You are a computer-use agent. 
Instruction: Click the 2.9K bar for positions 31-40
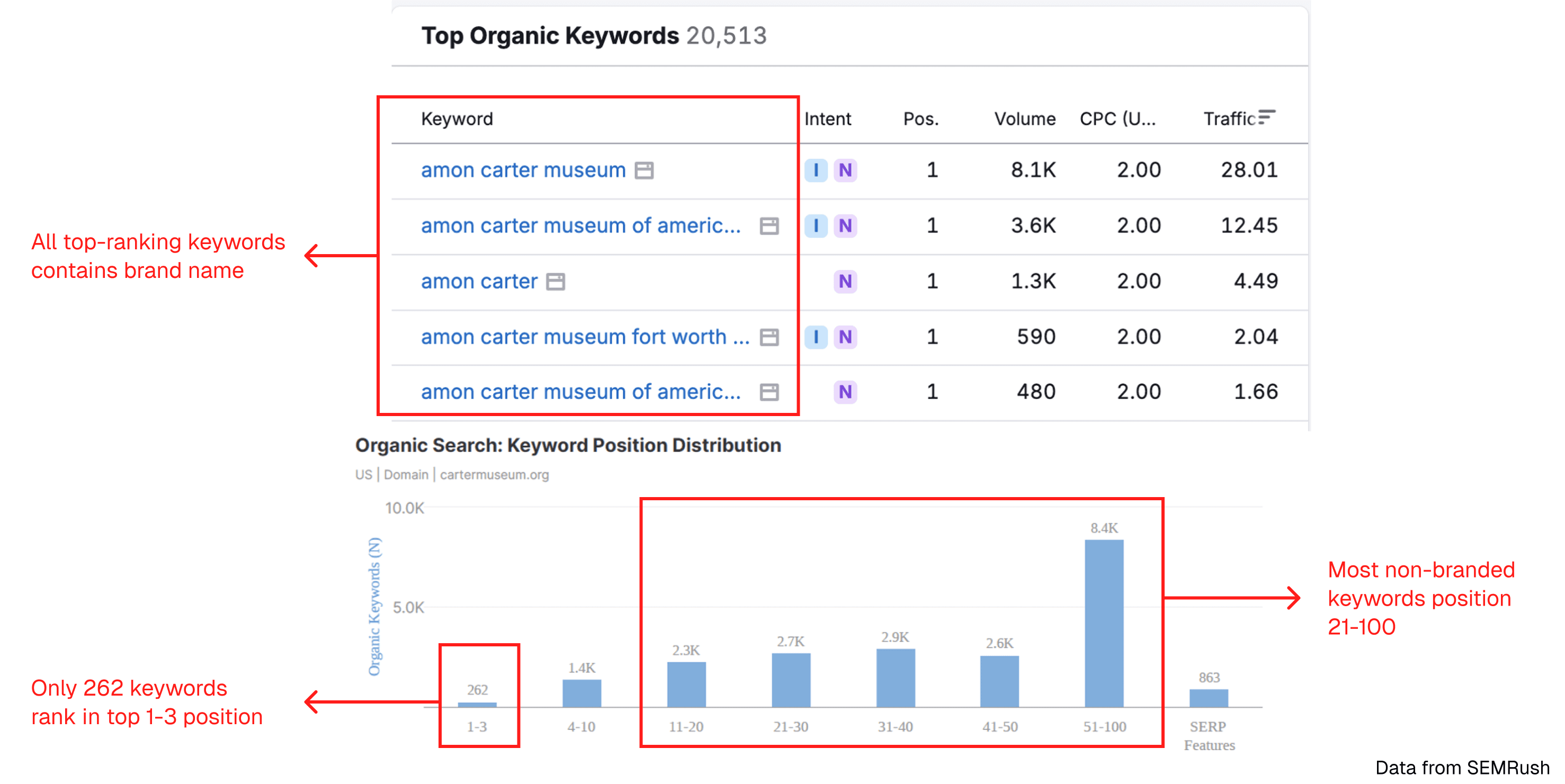[x=895, y=678]
